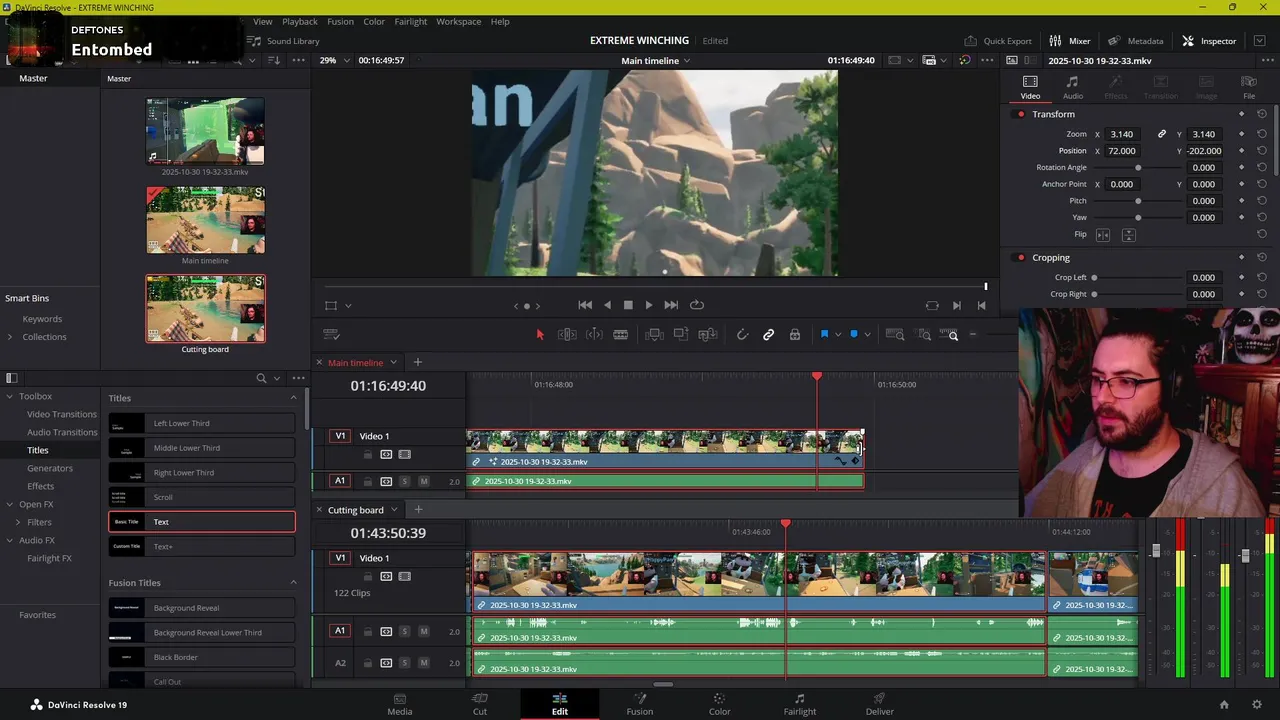Add keyframe for Position parameter

tap(1241, 151)
